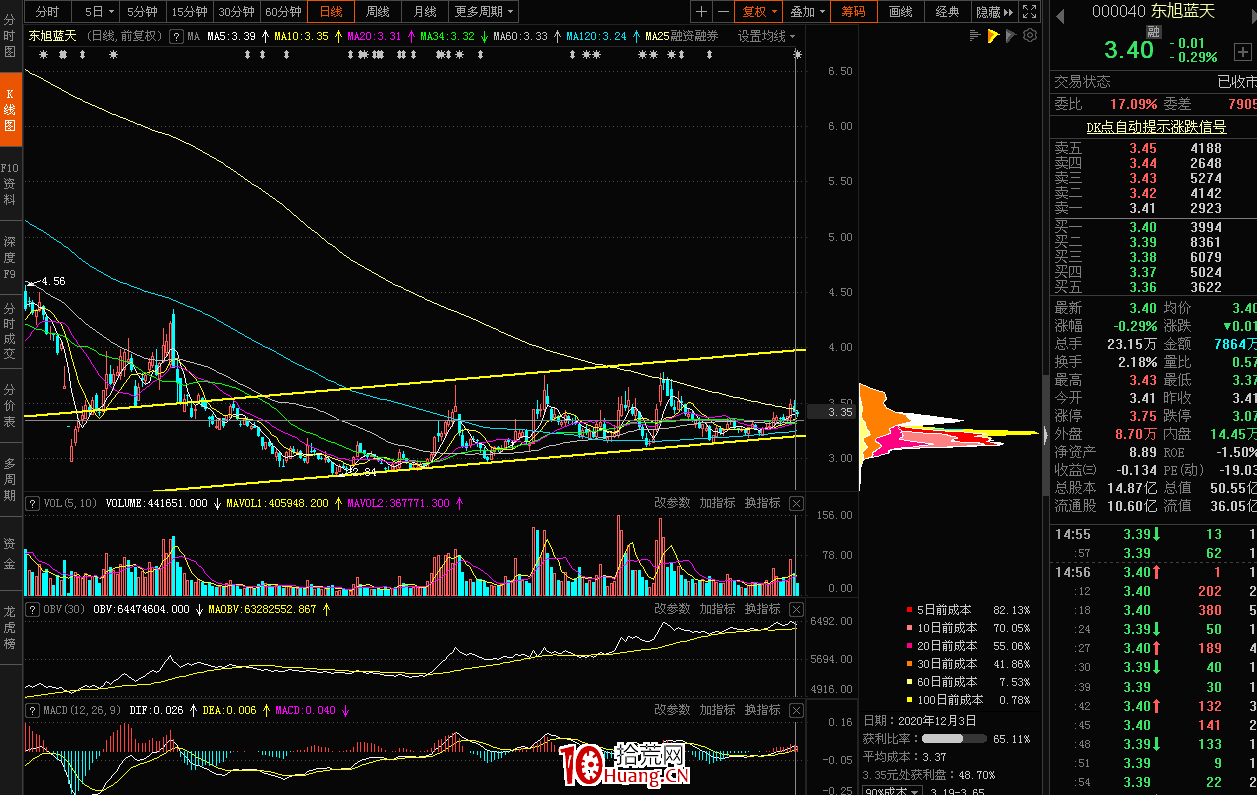Click the orange 30日前成本 color swatch
Image resolution: width=1257 pixels, height=795 pixels.
coord(908,664)
